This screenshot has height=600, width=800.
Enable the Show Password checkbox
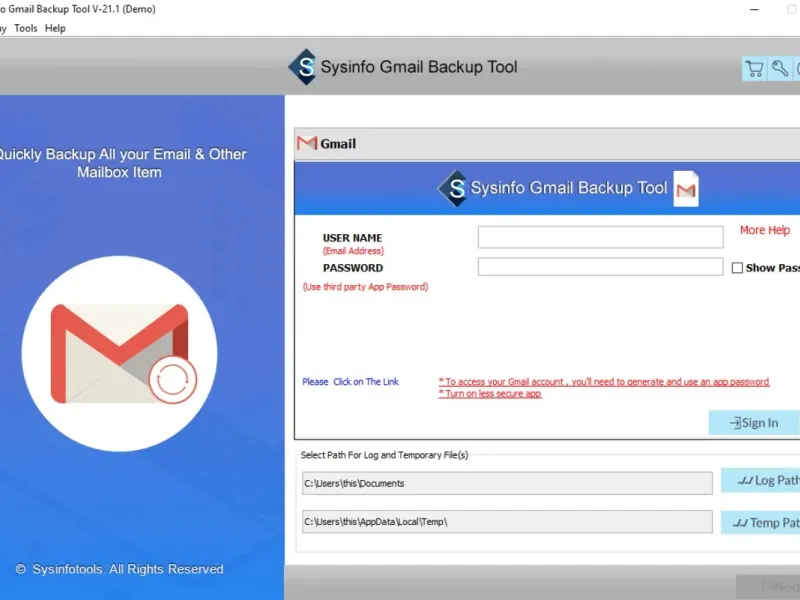tap(737, 268)
